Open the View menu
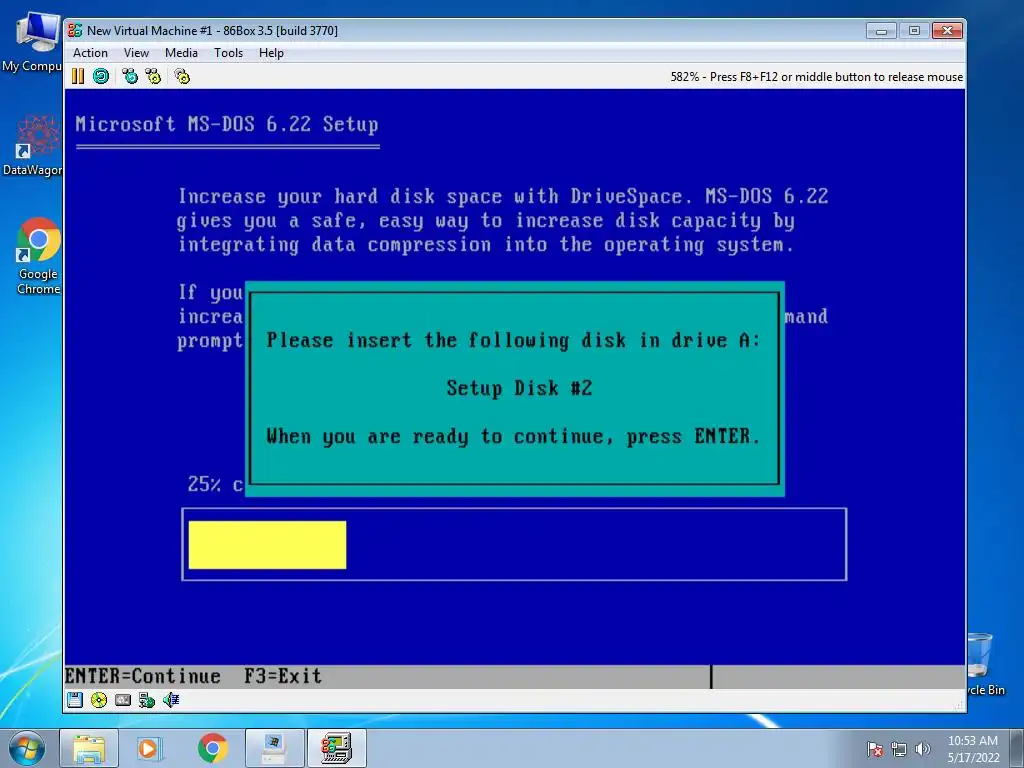The image size is (1024, 768). click(x=136, y=53)
